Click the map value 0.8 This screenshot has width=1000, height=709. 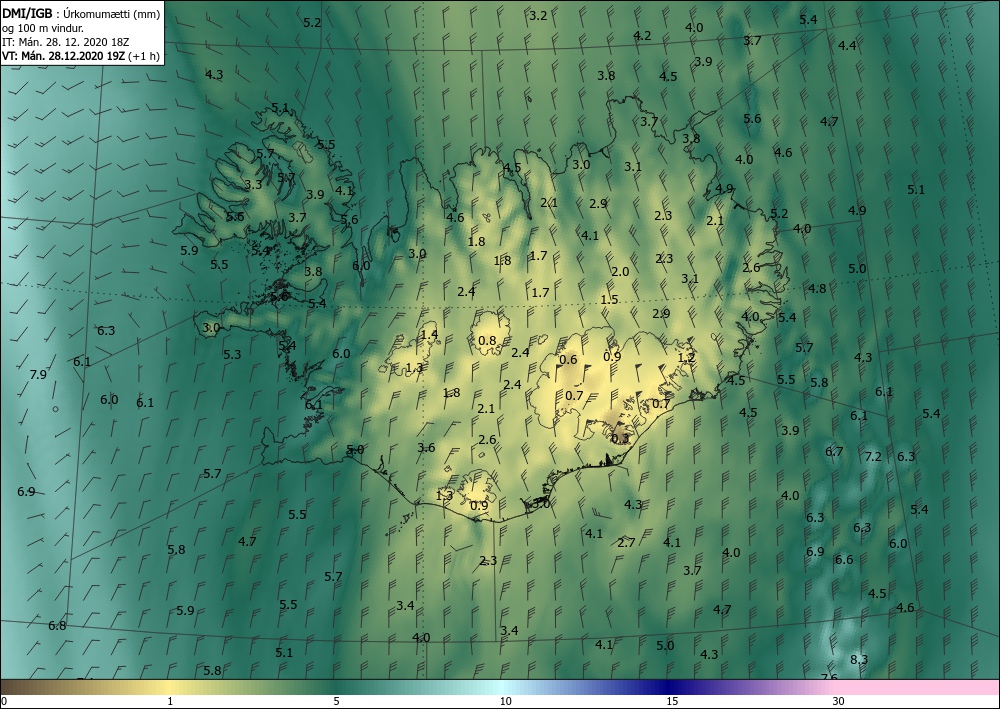(487, 340)
